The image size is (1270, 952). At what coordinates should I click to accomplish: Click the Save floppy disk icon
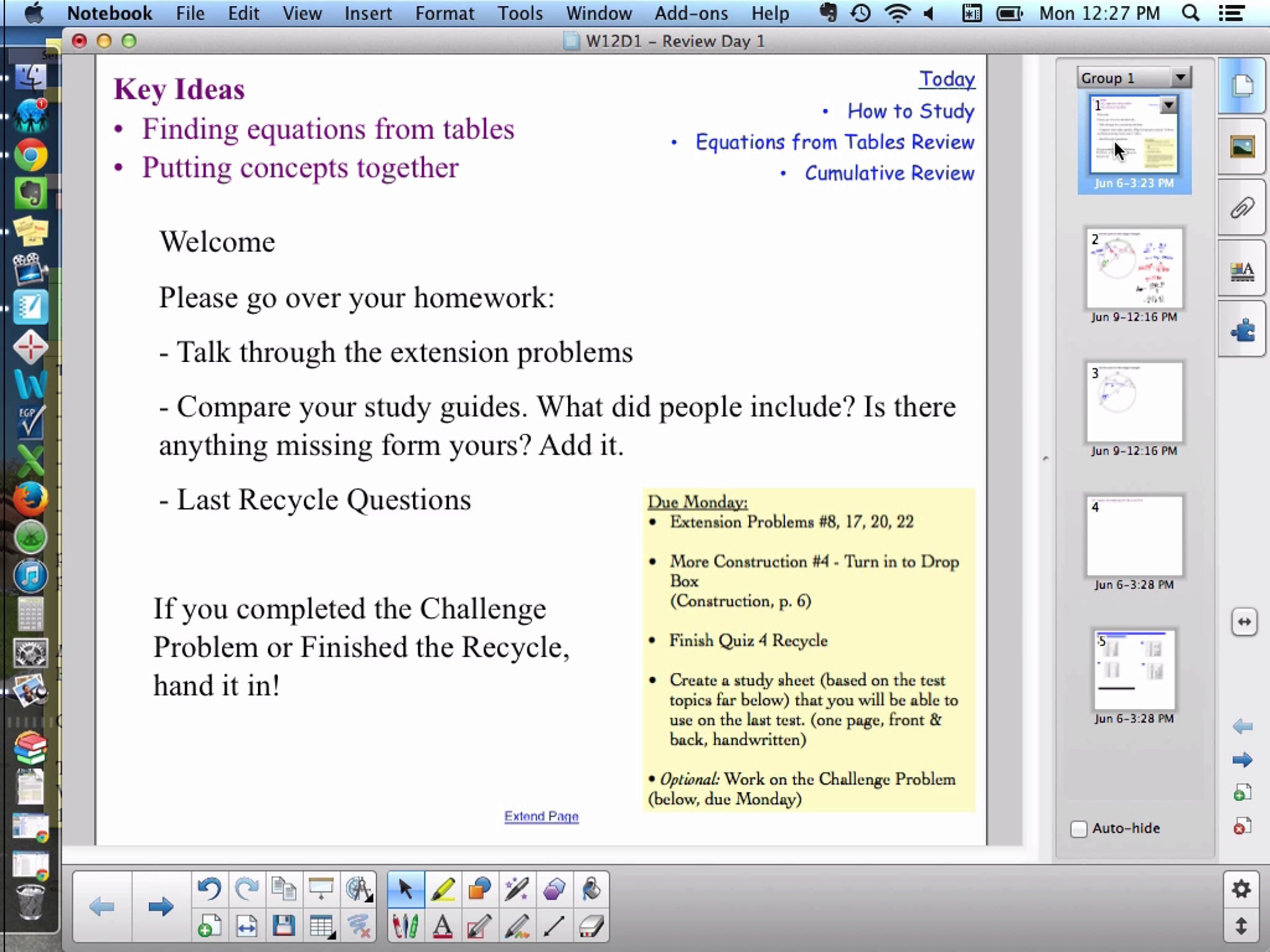(x=284, y=926)
